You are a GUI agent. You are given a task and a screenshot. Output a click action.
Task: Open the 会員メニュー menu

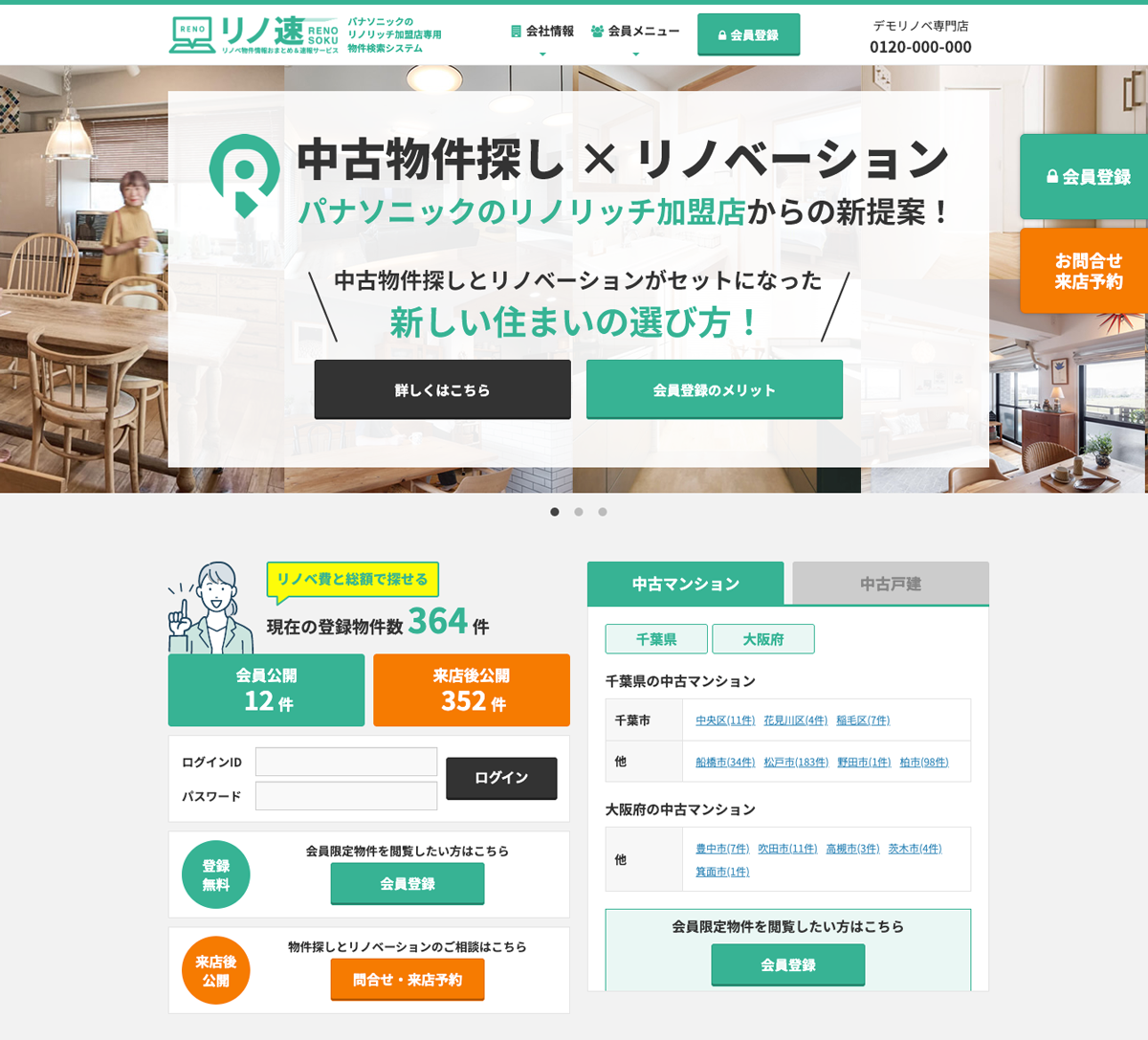(x=635, y=32)
